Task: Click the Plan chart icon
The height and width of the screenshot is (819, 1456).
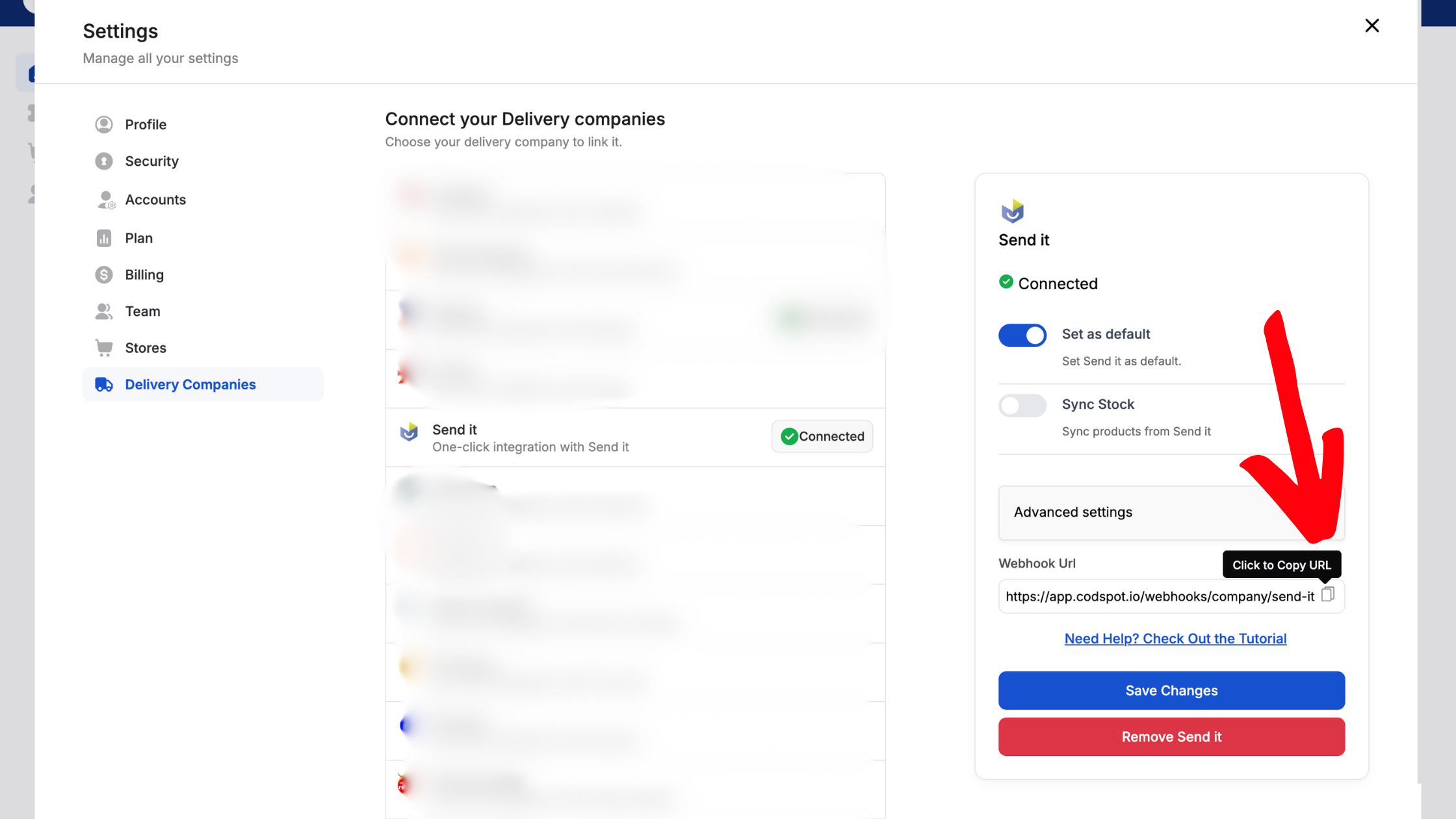Action: 104,238
